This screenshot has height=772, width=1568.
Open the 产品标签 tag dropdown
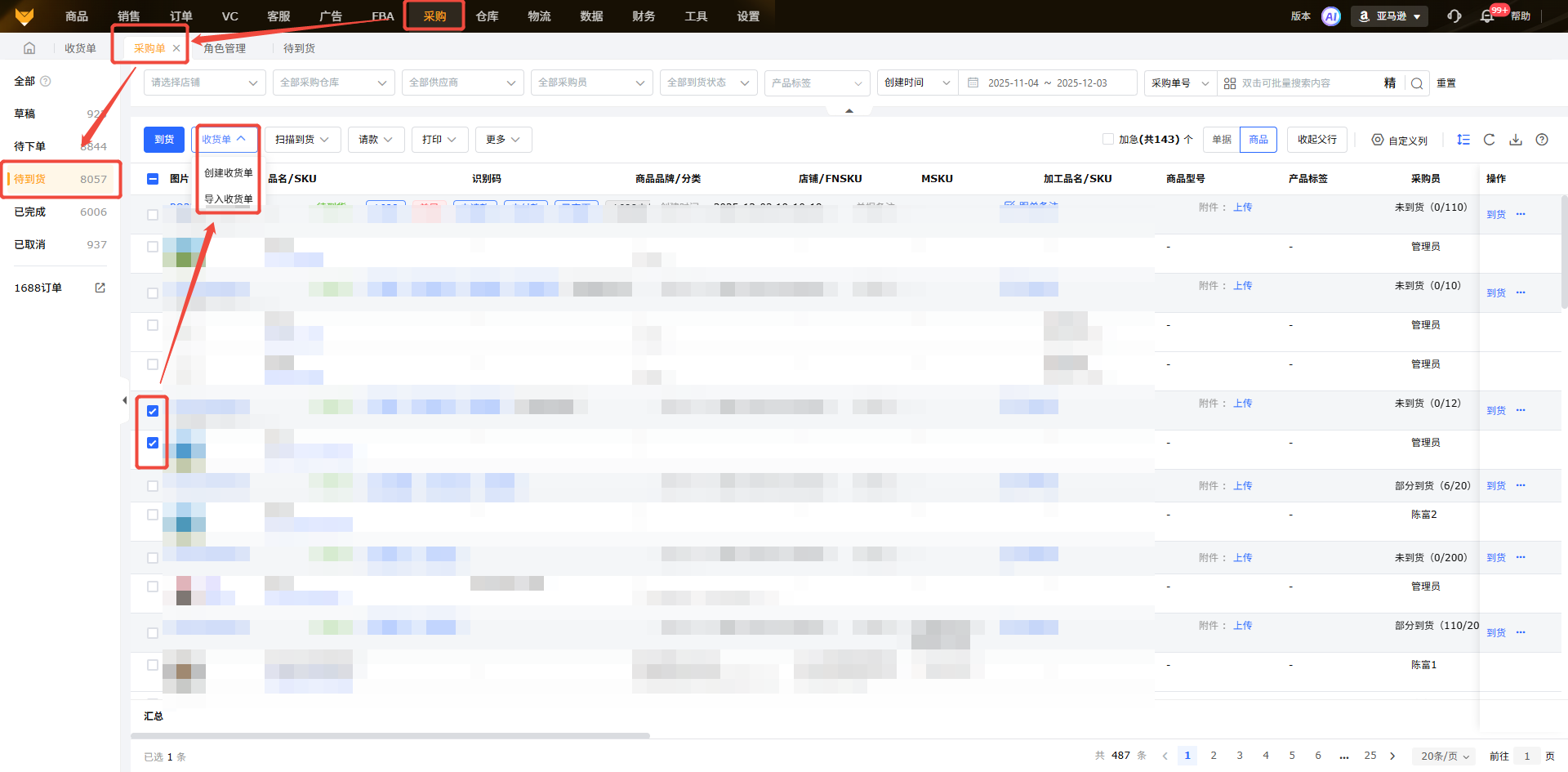tap(817, 83)
